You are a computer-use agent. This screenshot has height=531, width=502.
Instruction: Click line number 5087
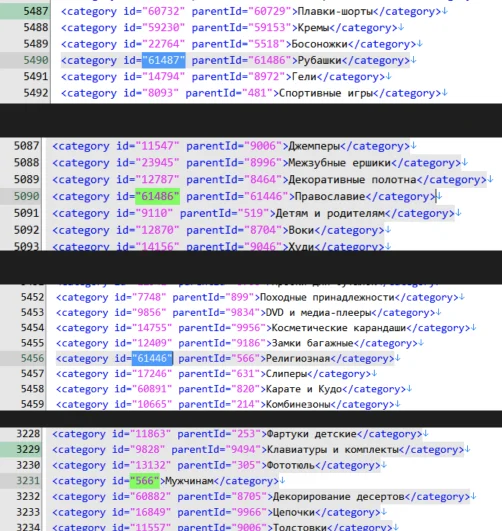(x=26, y=146)
